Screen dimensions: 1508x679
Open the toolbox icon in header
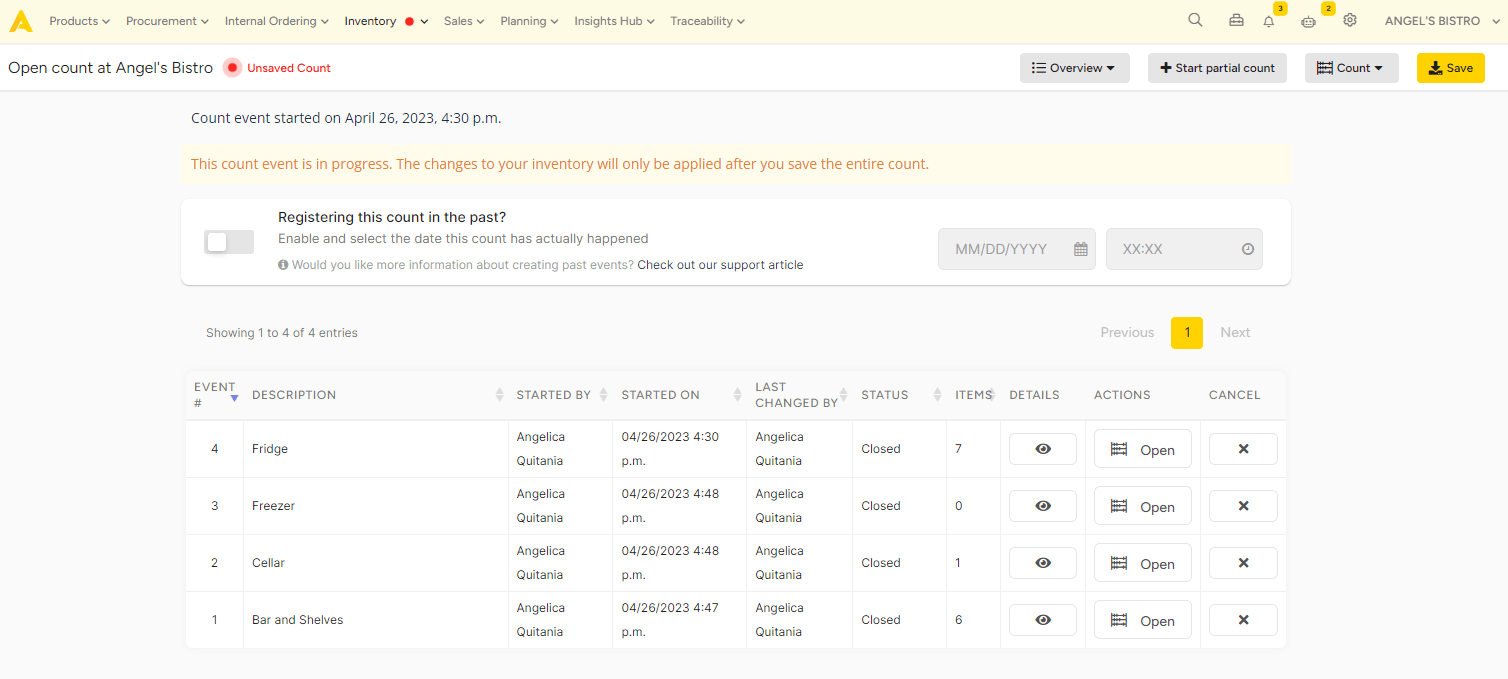[x=1237, y=21]
